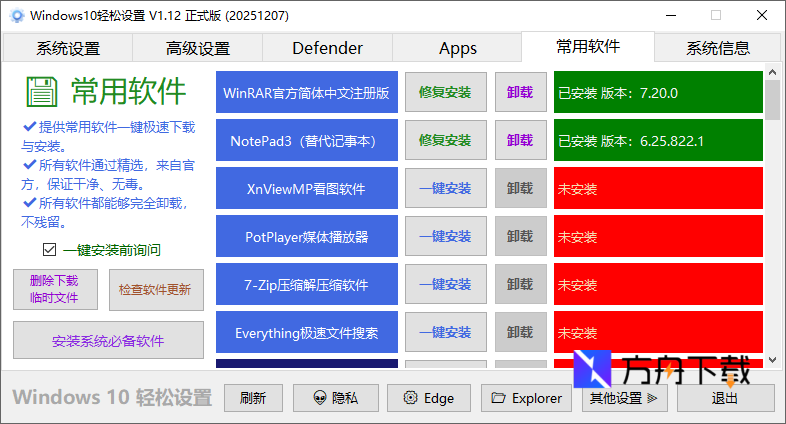Image resolution: width=786 pixels, height=424 pixels.
Task: Click the NotePad3（替代记事本）button
Action: 307,140
